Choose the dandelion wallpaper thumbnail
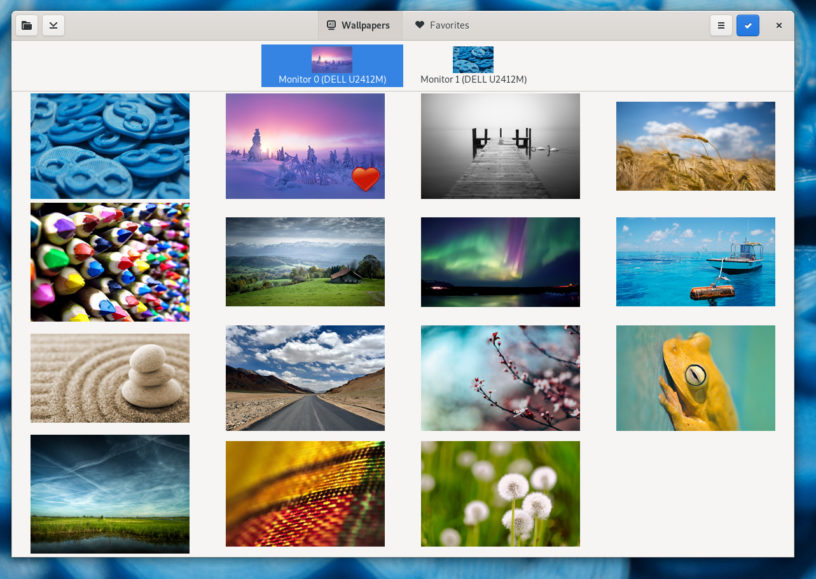Image resolution: width=816 pixels, height=579 pixels. 500,493
